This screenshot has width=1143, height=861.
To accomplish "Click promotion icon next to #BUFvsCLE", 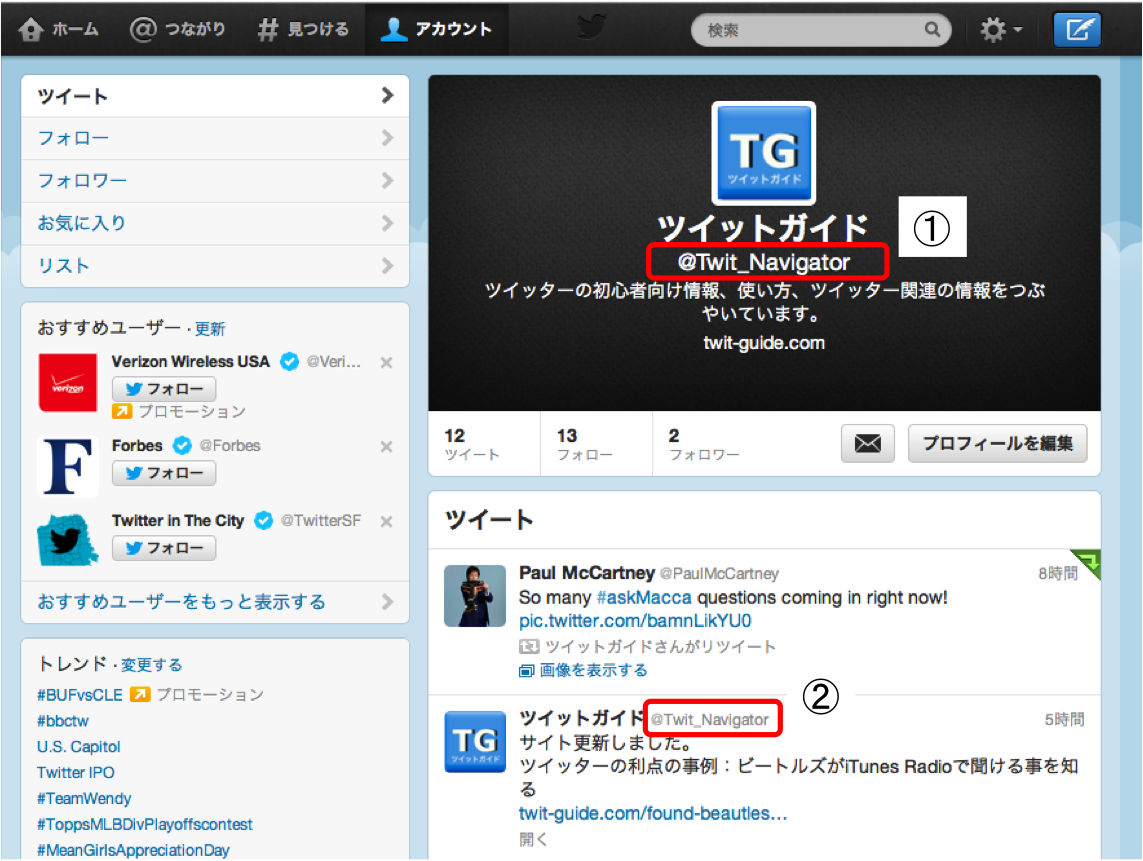I will (x=140, y=694).
